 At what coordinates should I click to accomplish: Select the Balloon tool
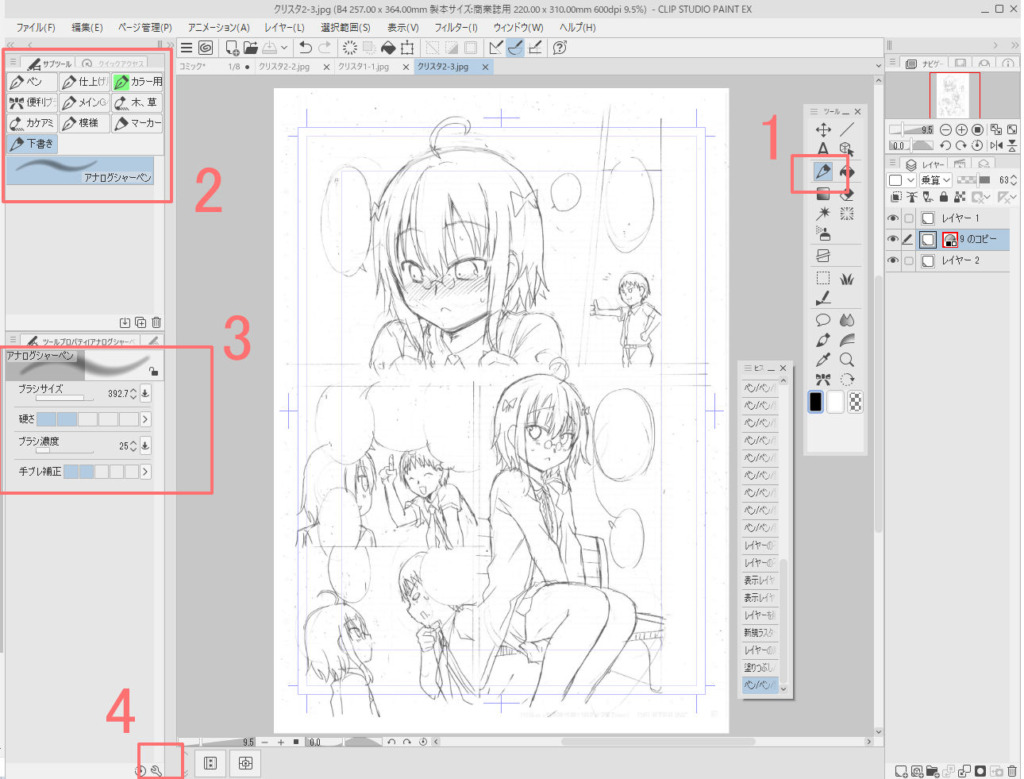point(823,320)
